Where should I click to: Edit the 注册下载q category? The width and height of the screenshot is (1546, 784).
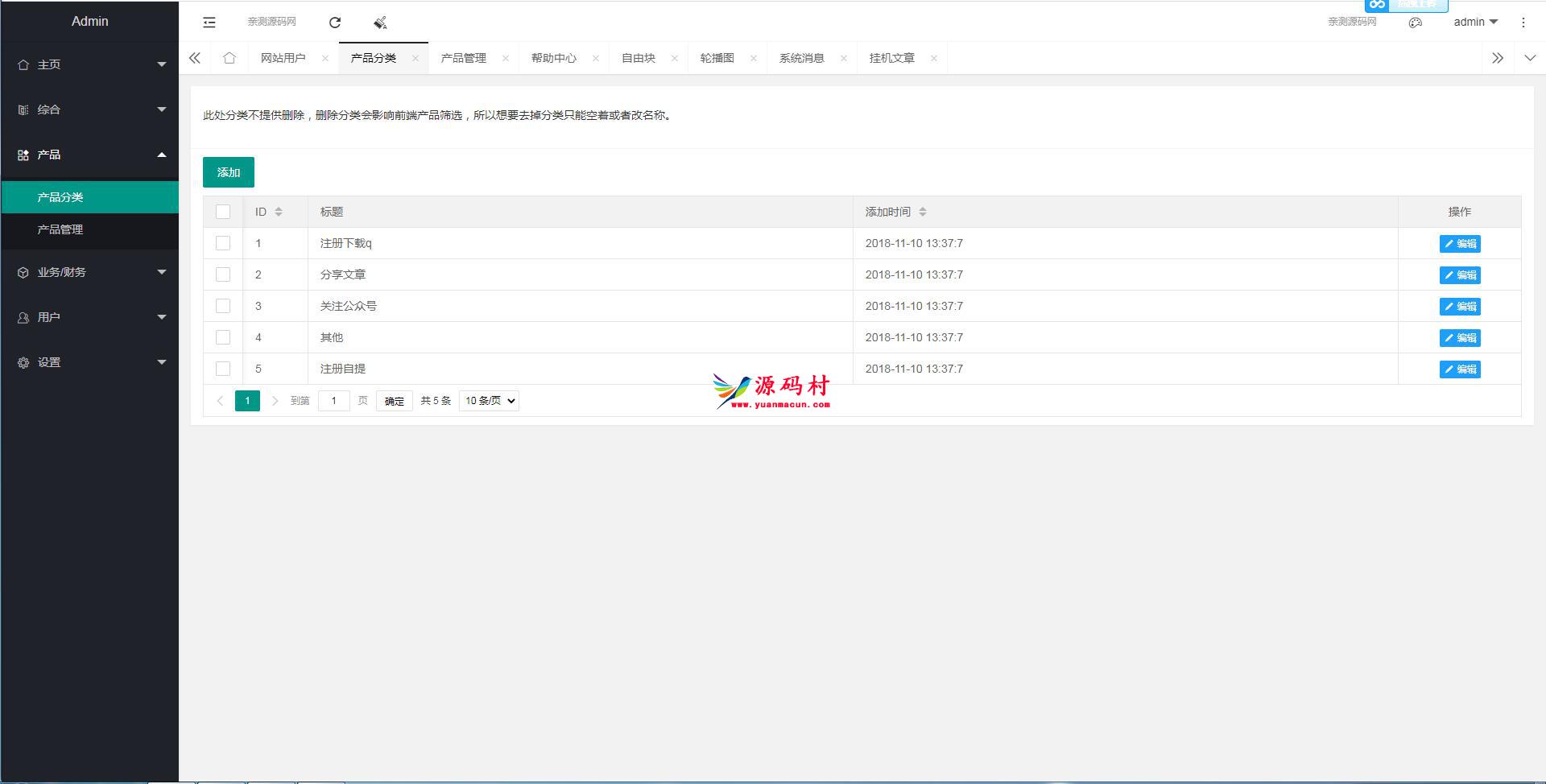tap(1460, 244)
